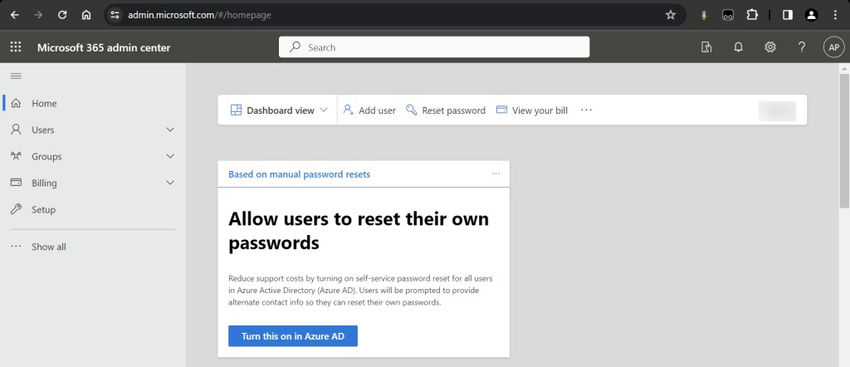
Task: Click the Home house icon in the sidebar
Action: point(16,103)
